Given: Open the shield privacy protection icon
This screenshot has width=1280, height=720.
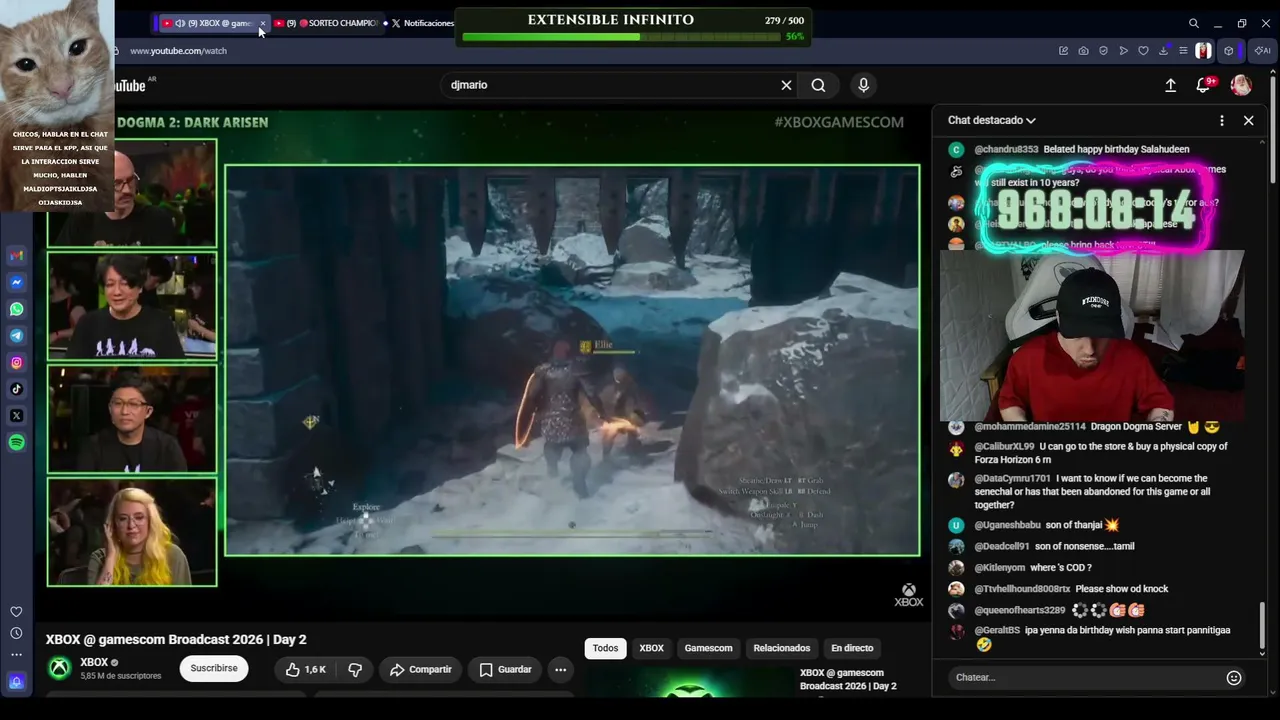Looking at the screenshot, I should click(1104, 51).
